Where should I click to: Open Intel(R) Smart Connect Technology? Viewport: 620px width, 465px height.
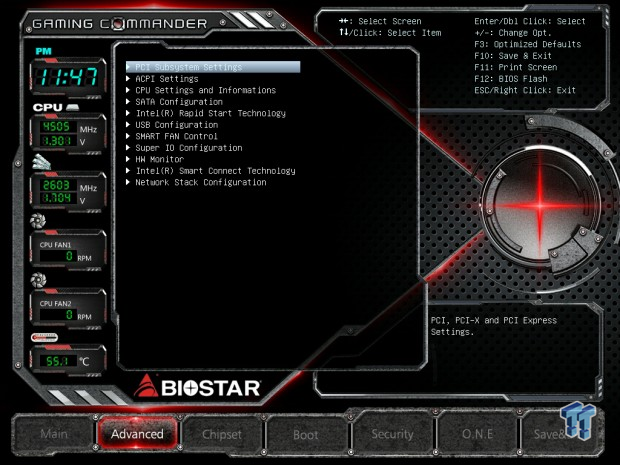(x=215, y=170)
